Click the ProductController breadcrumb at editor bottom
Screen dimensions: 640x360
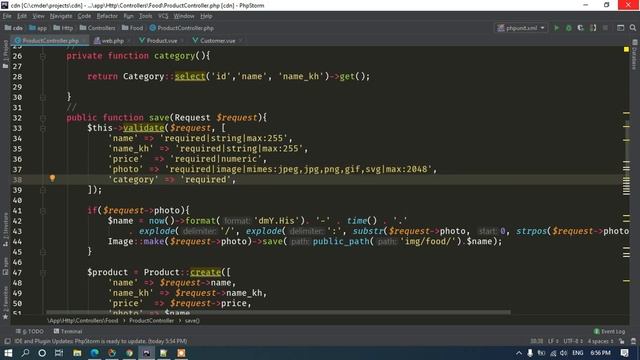click(151, 321)
